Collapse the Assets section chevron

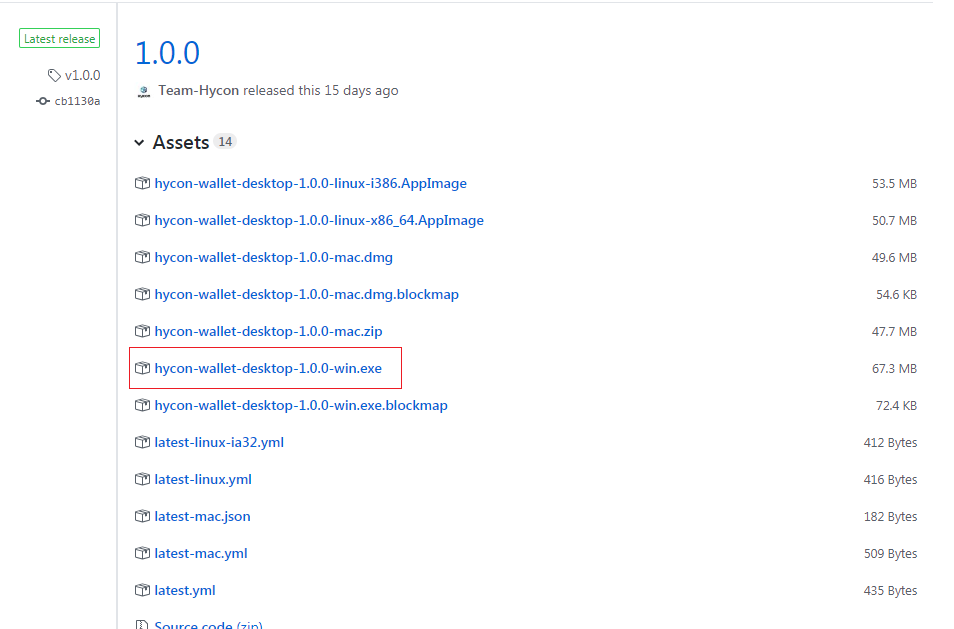pyautogui.click(x=139, y=142)
